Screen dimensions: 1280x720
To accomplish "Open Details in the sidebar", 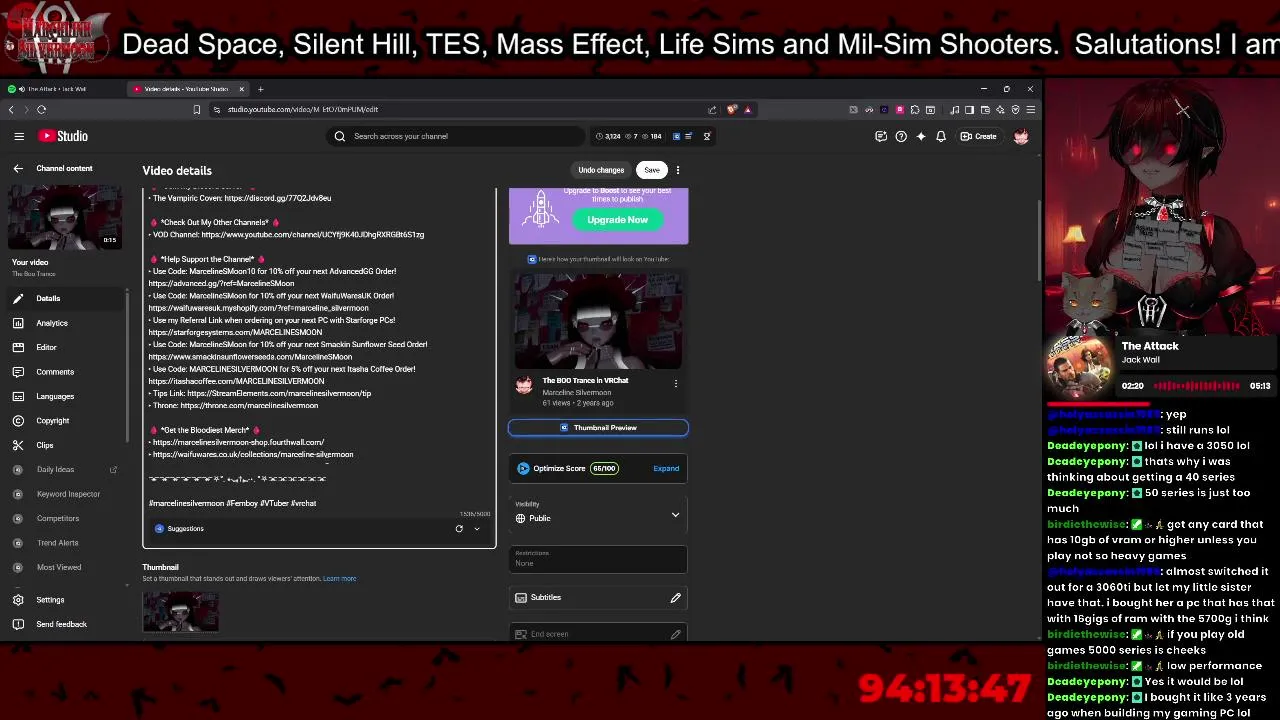I will click(64, 298).
